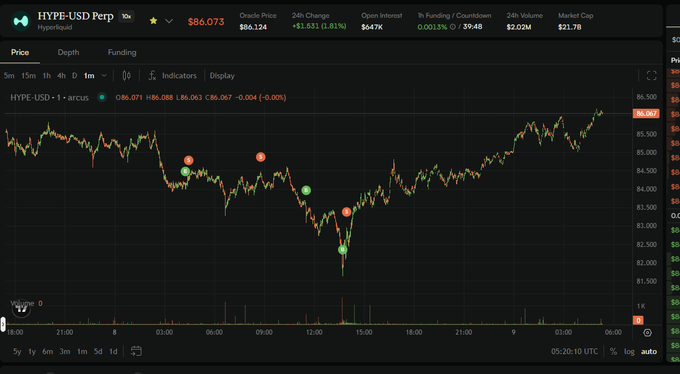
Task: Set the chart range to 5d
Action: [x=98, y=351]
